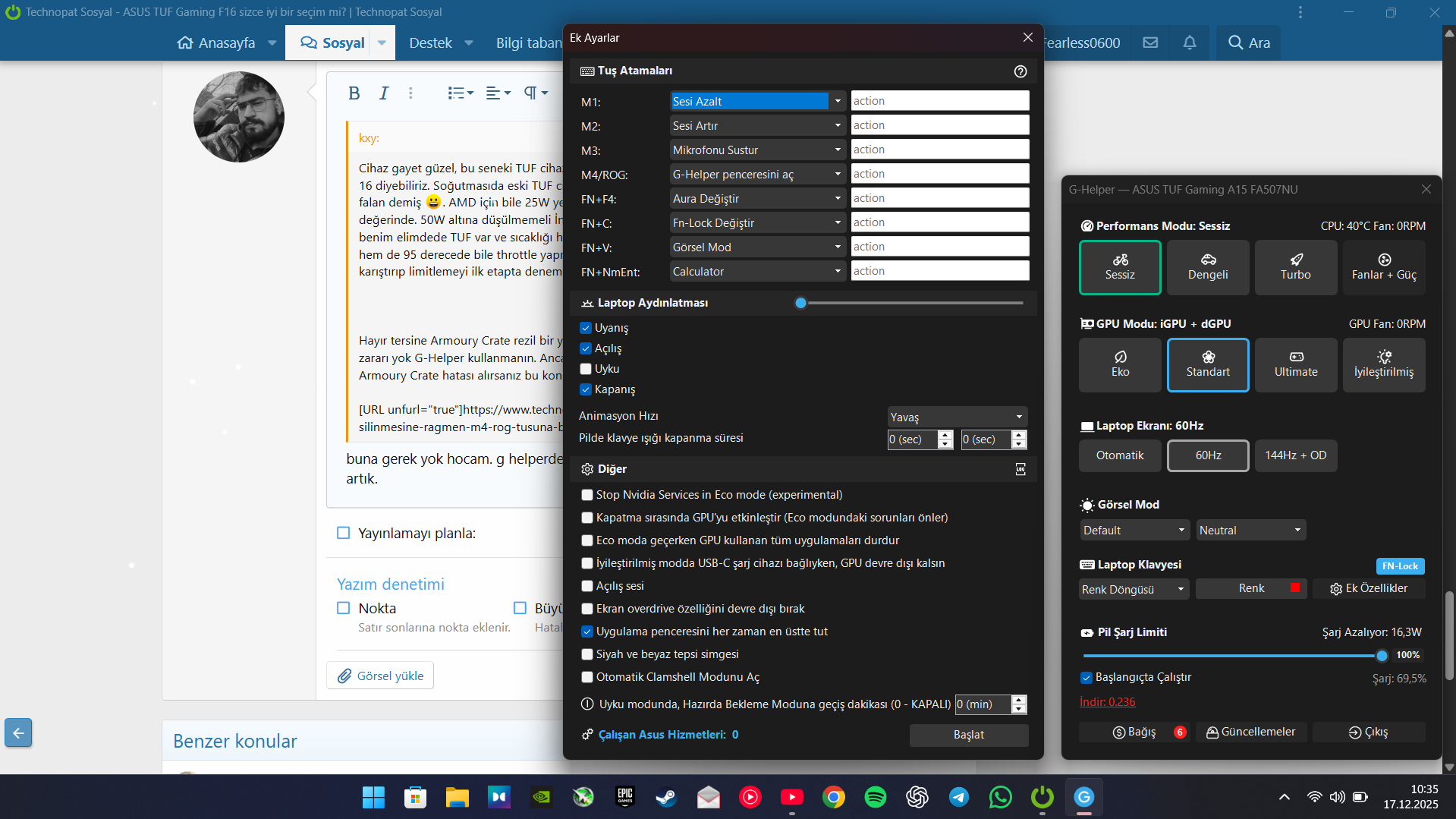Uncheck Uygulama penceresini her zaman en üstte tut

click(x=587, y=632)
